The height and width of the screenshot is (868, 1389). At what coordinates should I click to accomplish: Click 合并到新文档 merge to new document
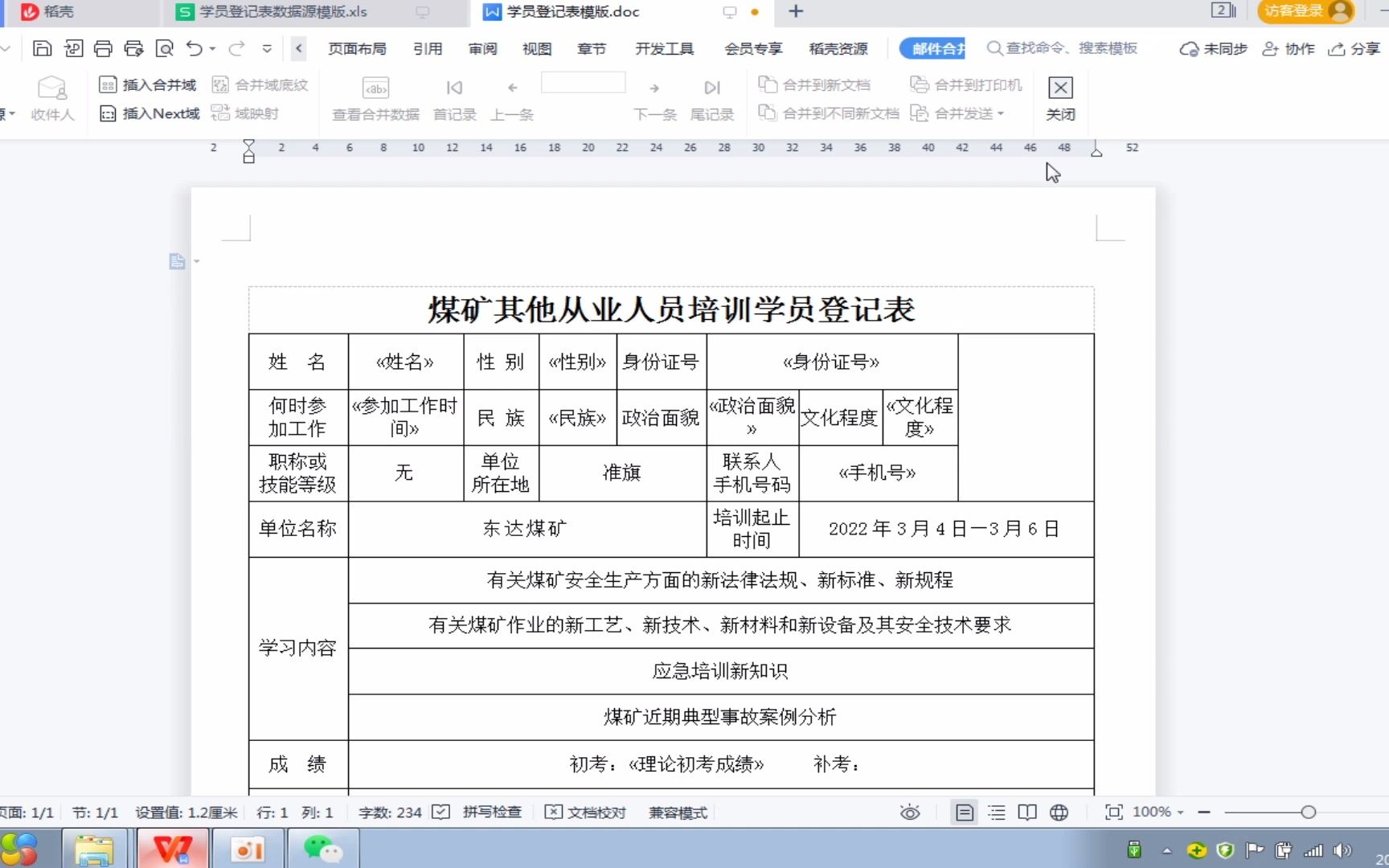(814, 84)
